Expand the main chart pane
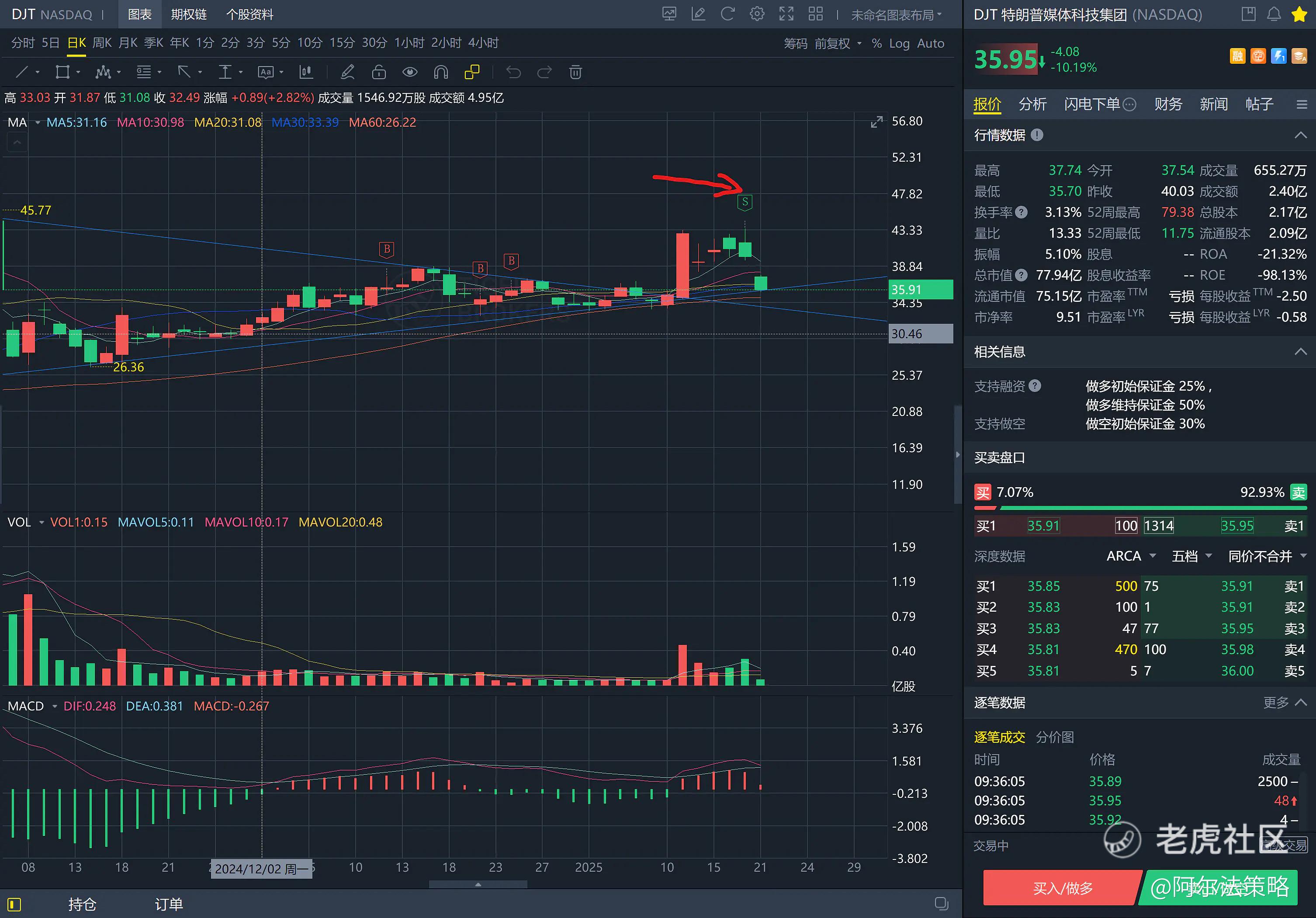This screenshot has height=918, width=1316. pyautogui.click(x=876, y=122)
